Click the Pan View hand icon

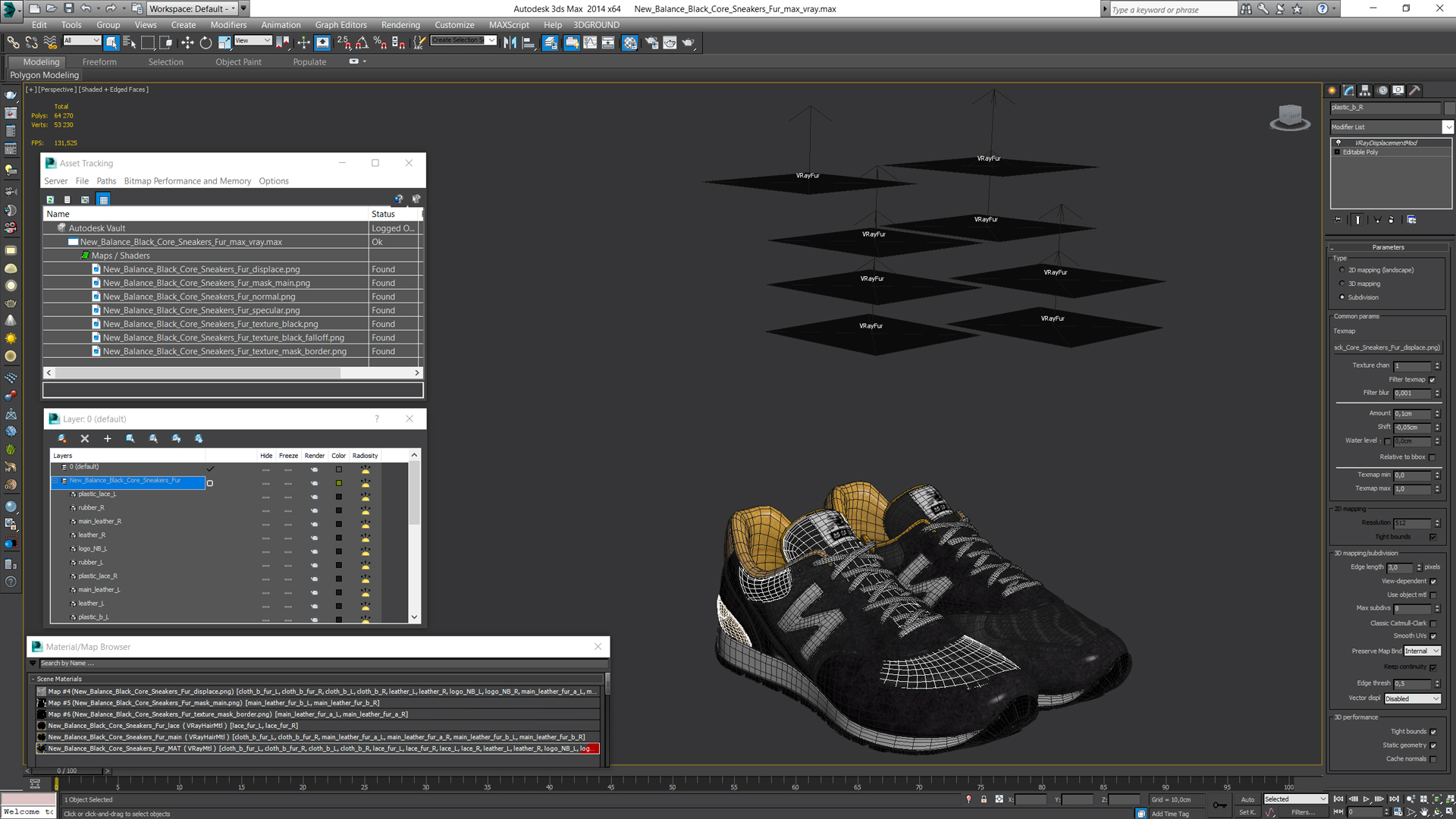tap(1425, 811)
